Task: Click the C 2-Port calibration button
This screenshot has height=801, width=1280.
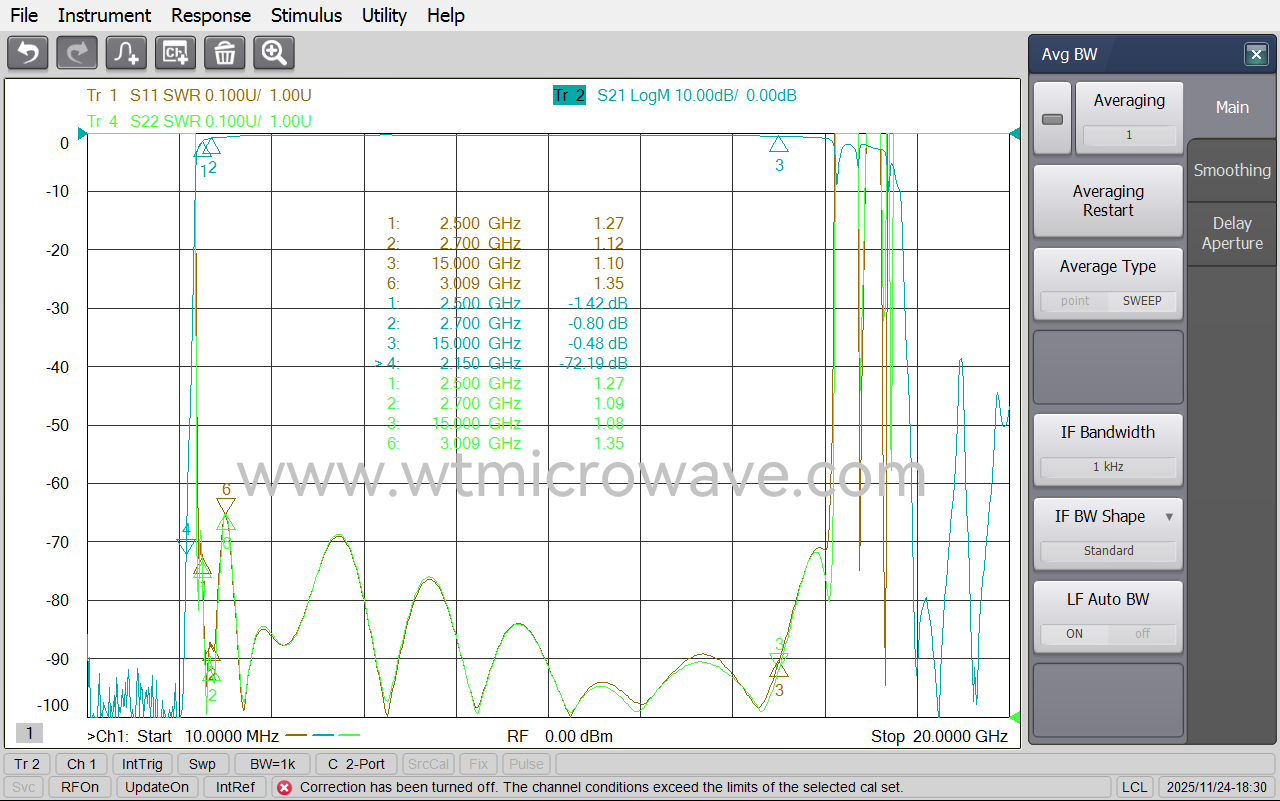Action: [x=356, y=764]
